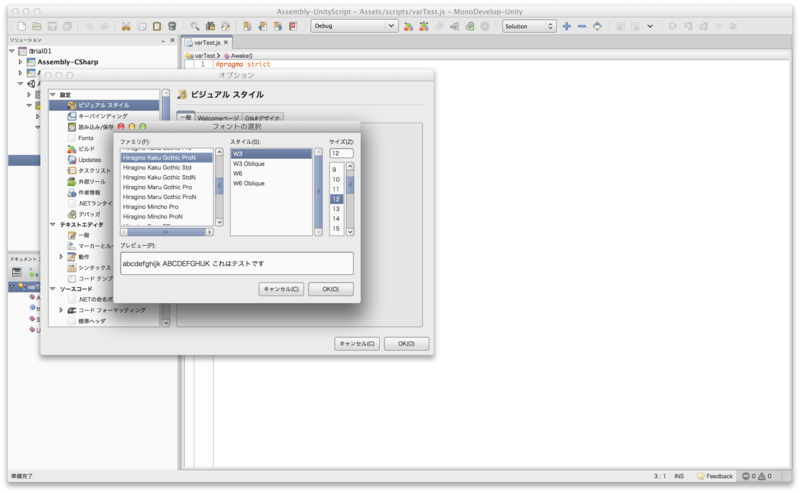Click the errors counter icon in status bar

click(746, 476)
